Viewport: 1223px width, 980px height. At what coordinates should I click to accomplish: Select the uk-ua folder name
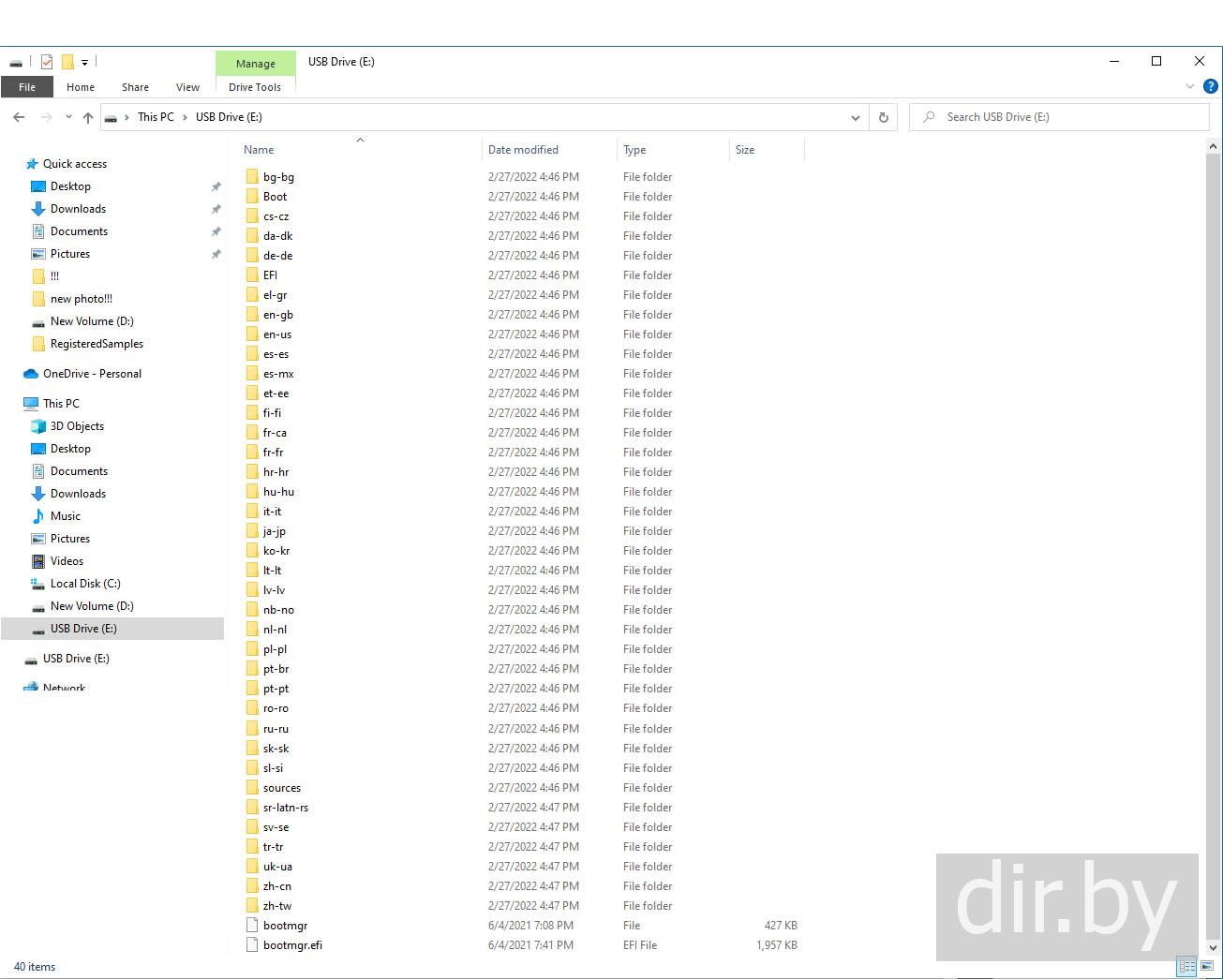coord(277,867)
